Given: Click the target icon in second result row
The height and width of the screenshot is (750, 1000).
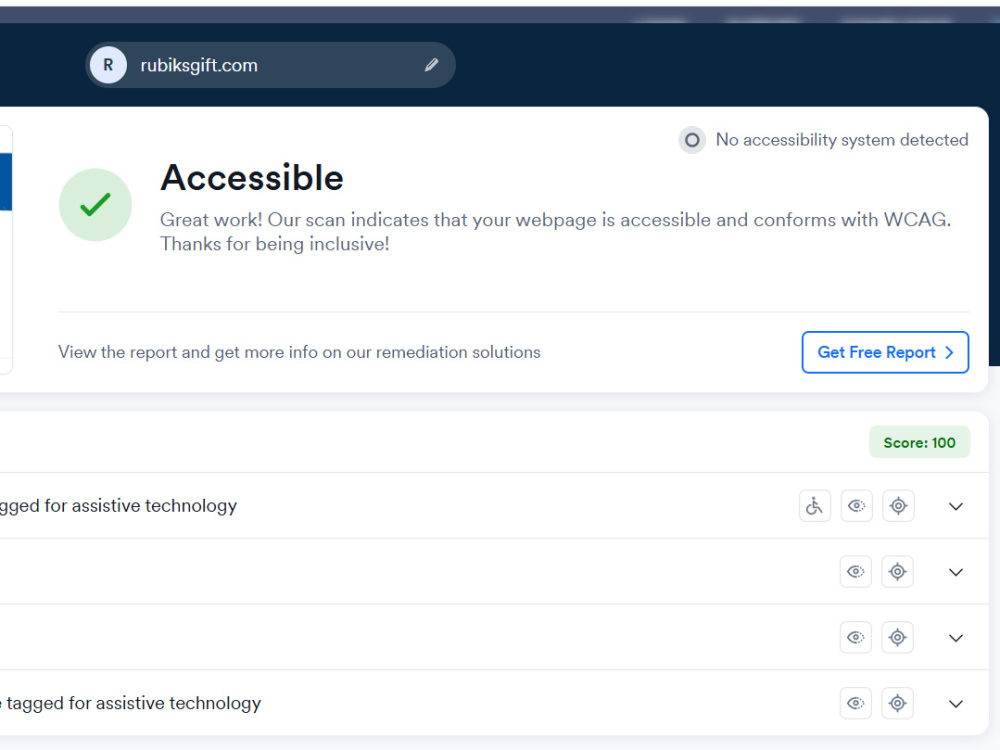Looking at the screenshot, I should pyautogui.click(x=897, y=571).
